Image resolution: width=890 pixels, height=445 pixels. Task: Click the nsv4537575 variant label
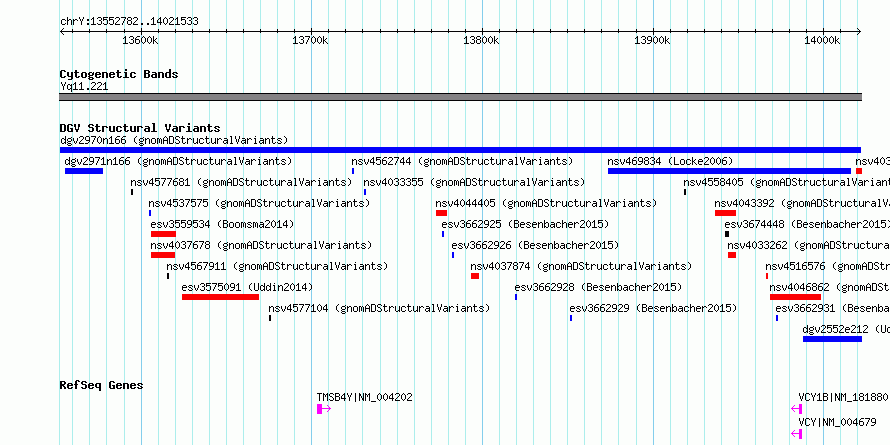[x=259, y=203]
